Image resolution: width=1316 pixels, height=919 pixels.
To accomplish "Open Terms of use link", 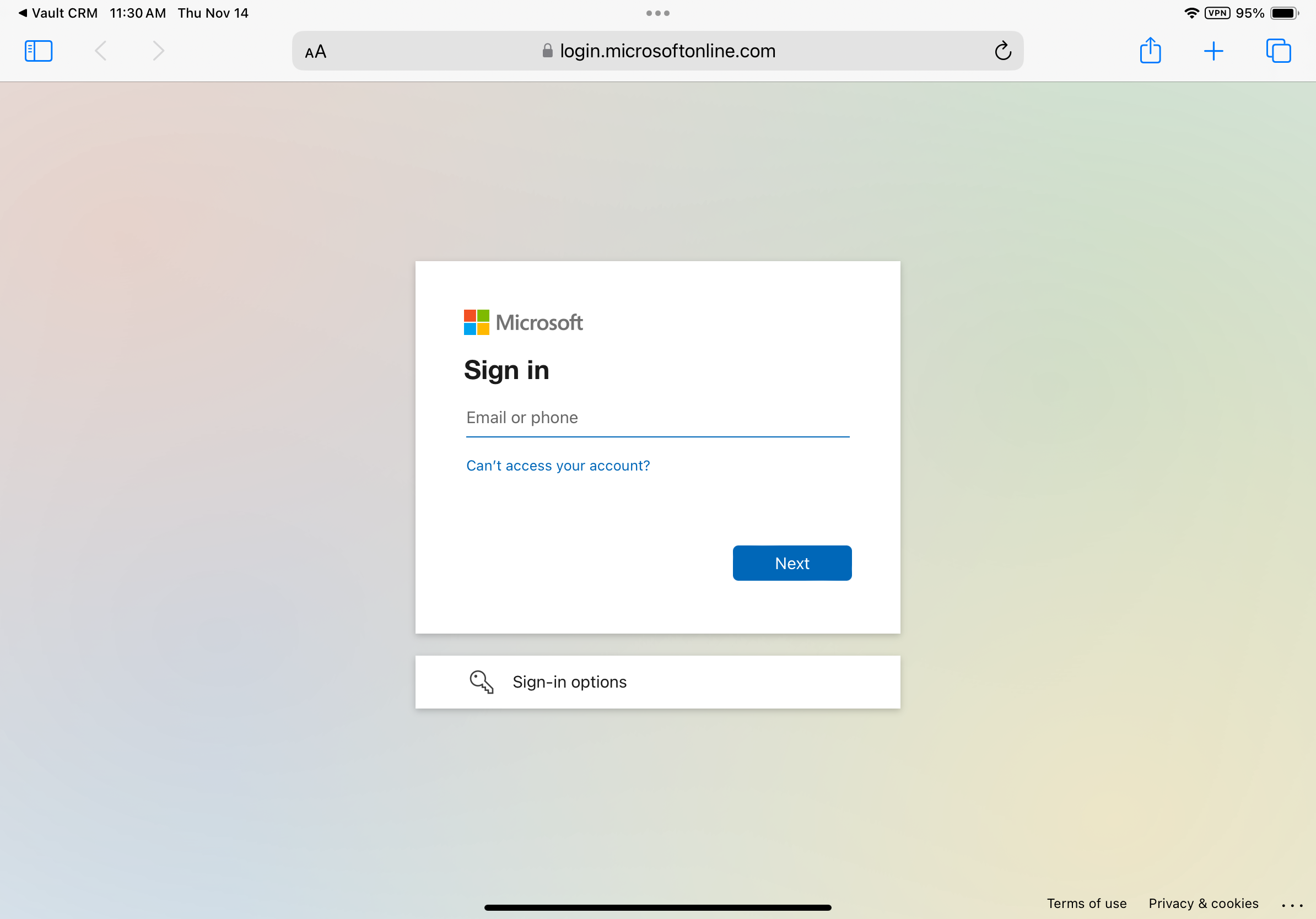I will click(x=1086, y=904).
